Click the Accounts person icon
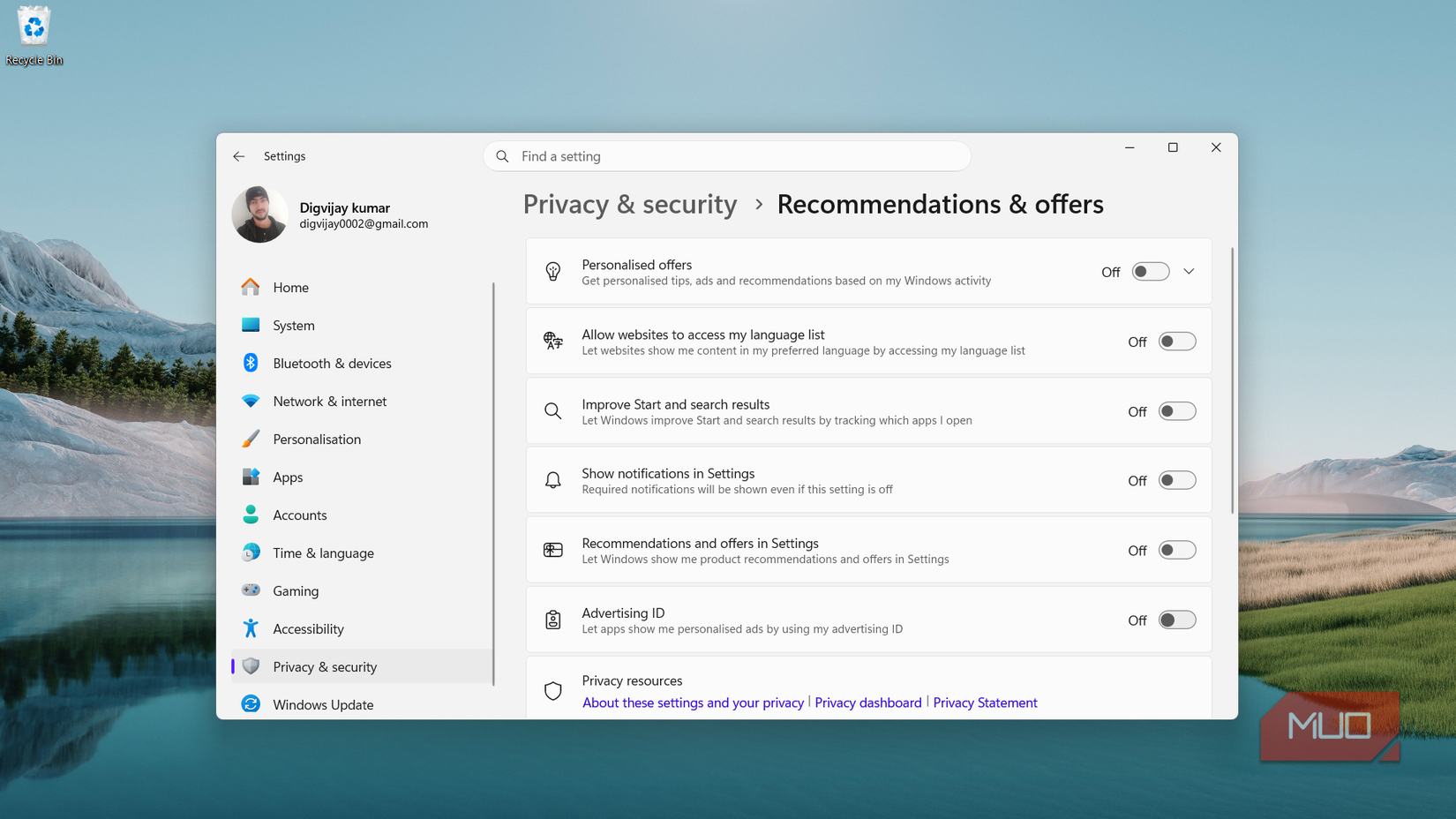 tap(251, 515)
